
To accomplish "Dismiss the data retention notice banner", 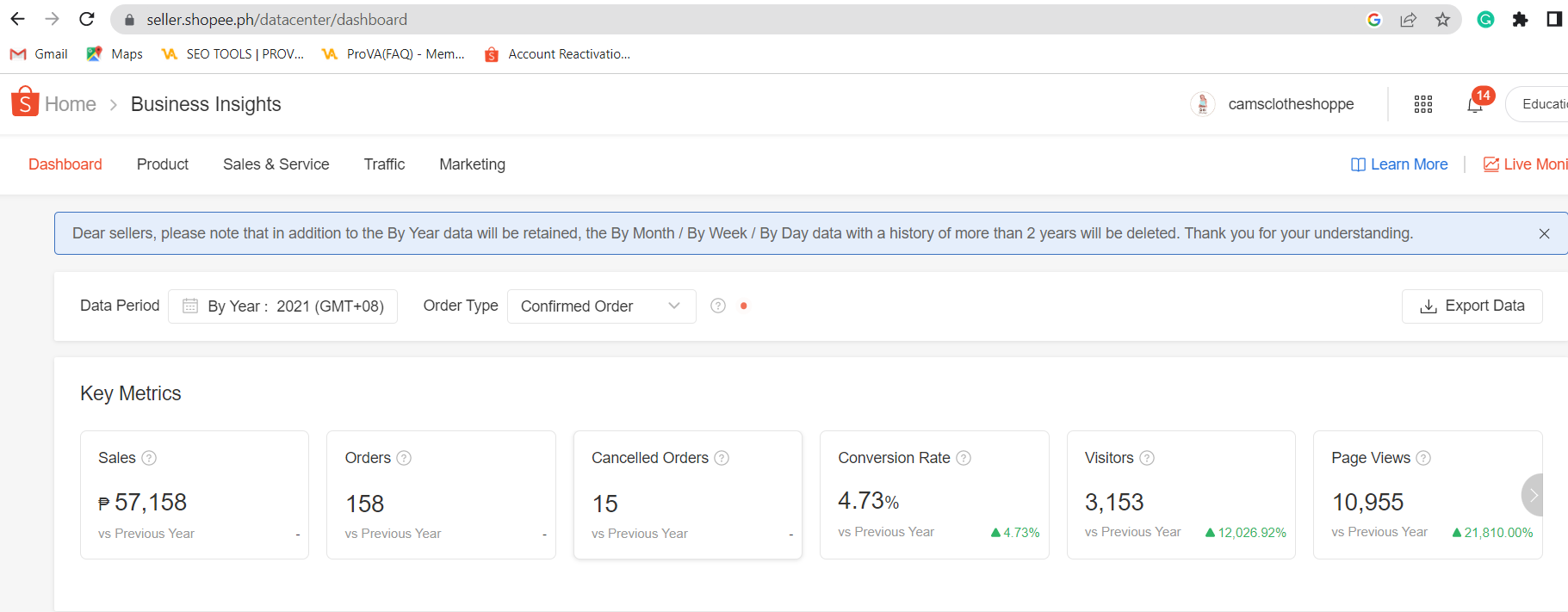I will pos(1544,233).
